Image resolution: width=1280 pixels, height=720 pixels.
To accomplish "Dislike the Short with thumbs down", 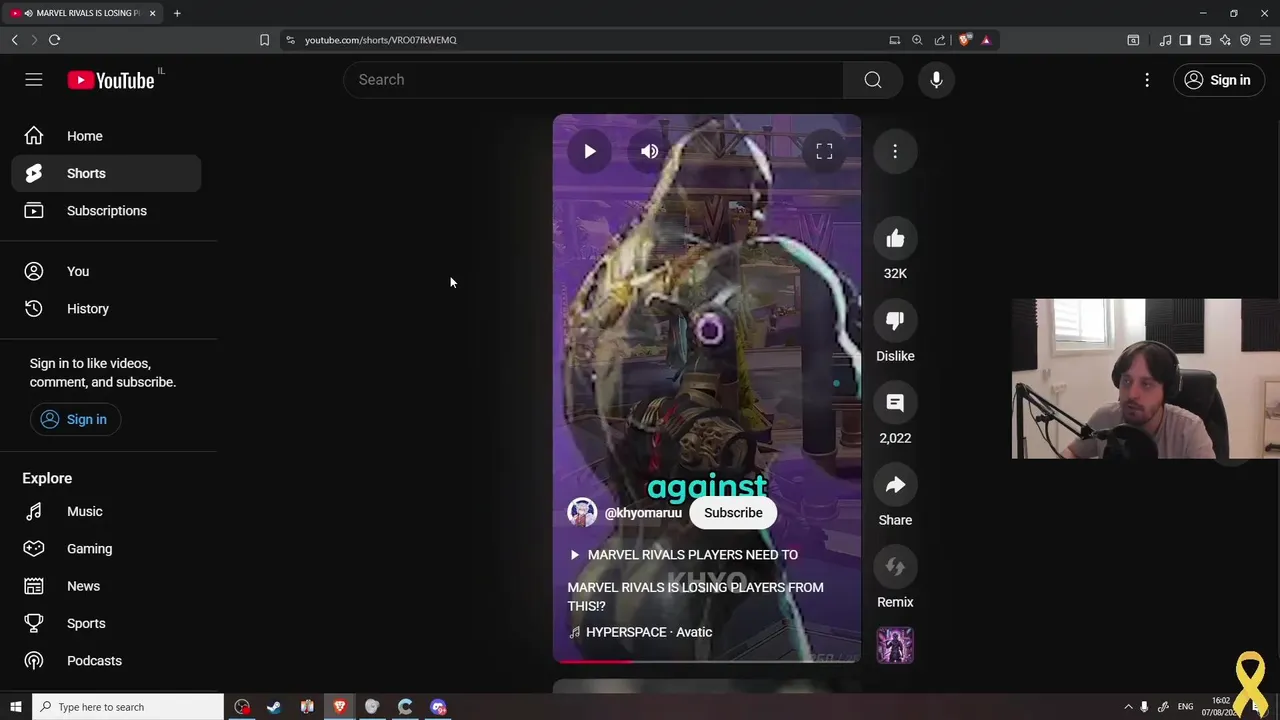I will [895, 321].
